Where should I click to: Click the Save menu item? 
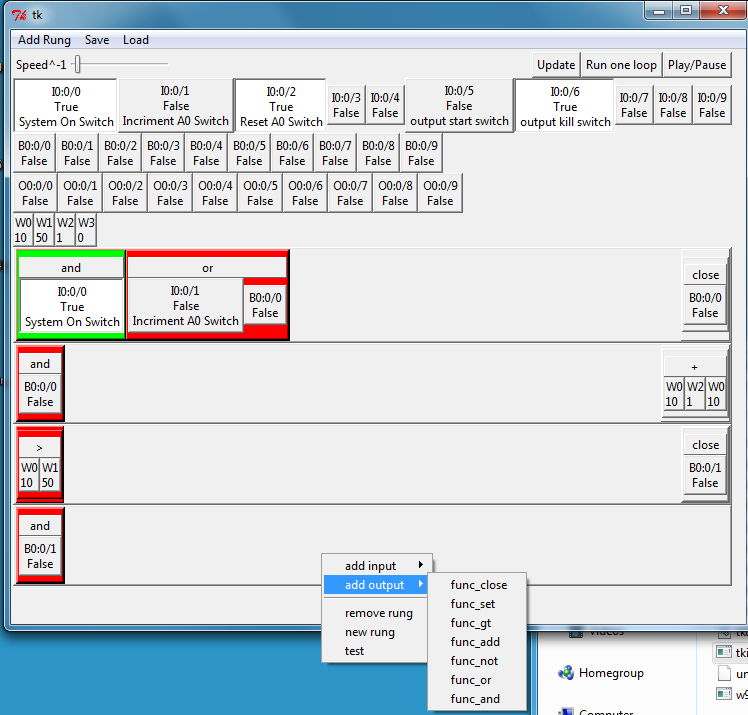[97, 40]
